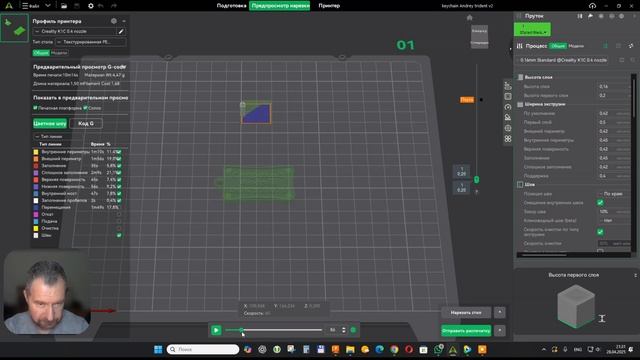Click the circular gauge icon in viewport toolbar
Image resolution: width=640 pixels, height=360 pixels.
[508, 107]
